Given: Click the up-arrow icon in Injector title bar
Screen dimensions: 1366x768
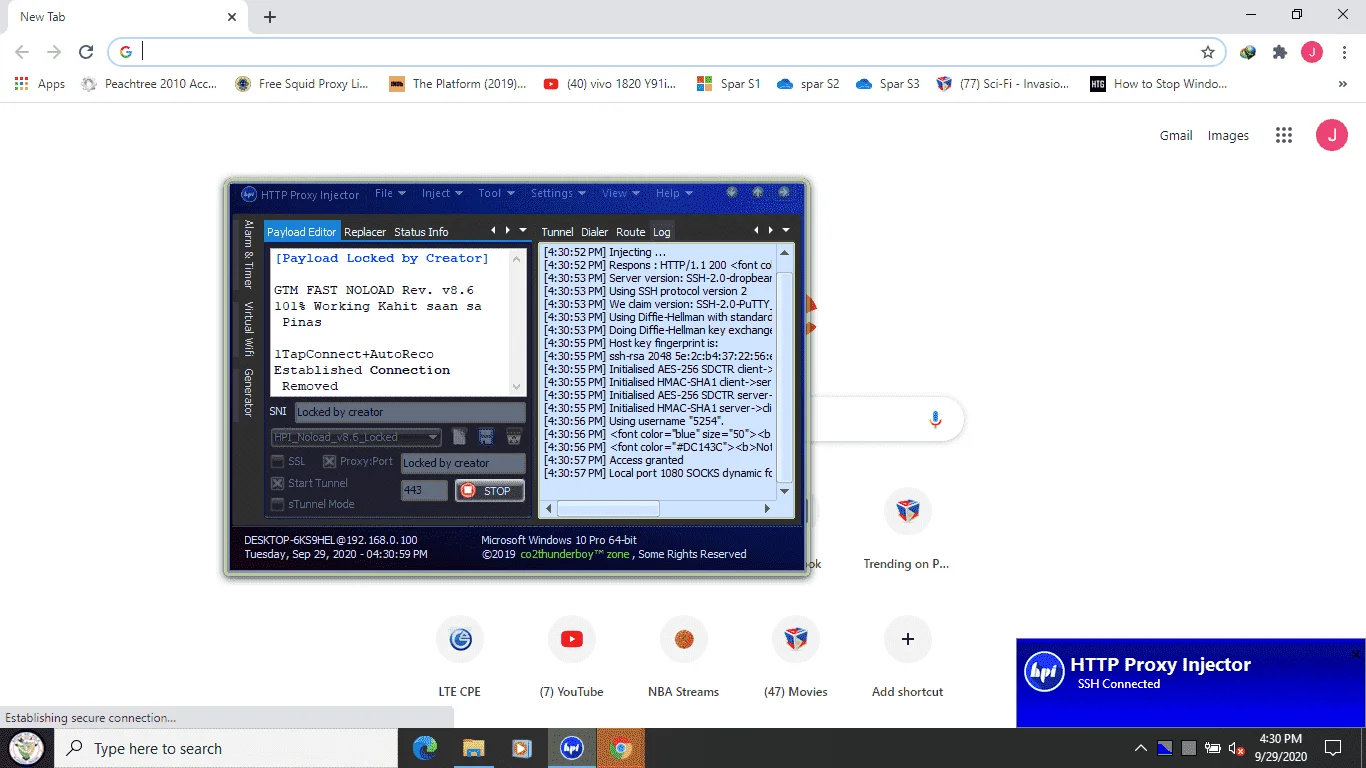Looking at the screenshot, I should click(x=758, y=192).
